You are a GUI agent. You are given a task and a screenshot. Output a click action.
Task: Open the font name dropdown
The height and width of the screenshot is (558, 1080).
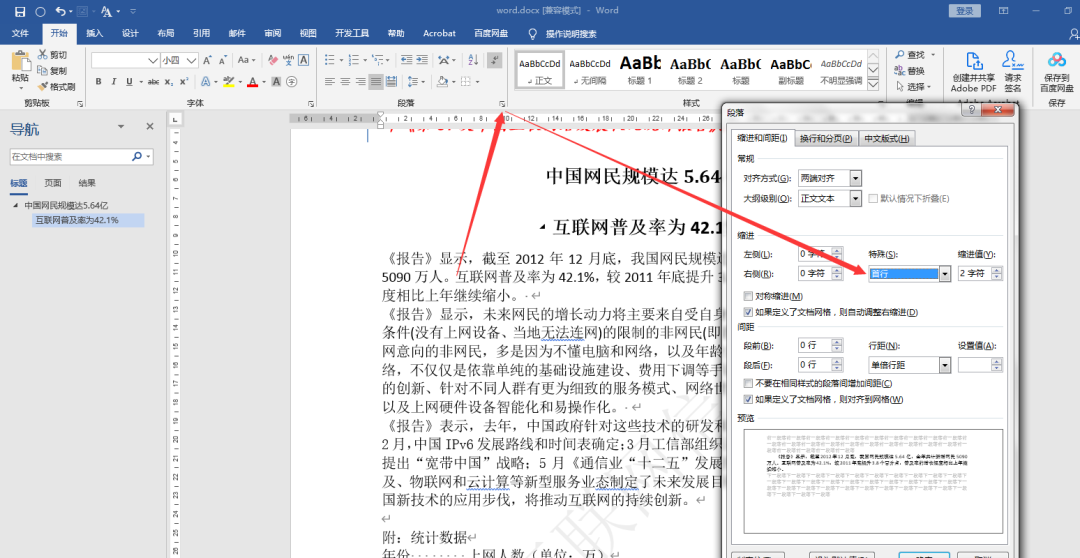(x=153, y=61)
